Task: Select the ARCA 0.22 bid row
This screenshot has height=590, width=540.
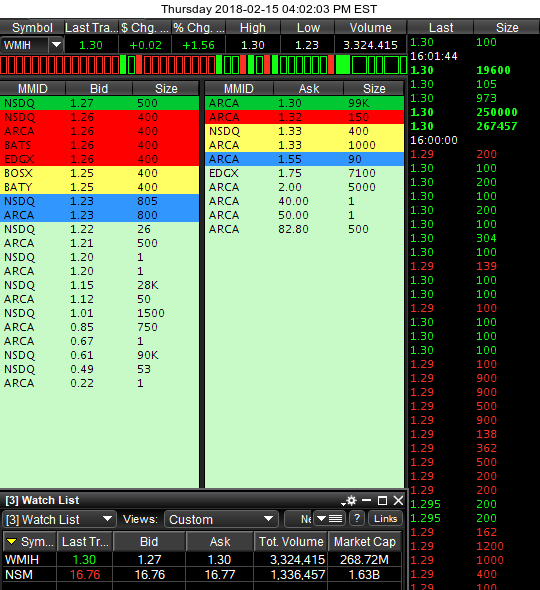Action: [x=99, y=383]
